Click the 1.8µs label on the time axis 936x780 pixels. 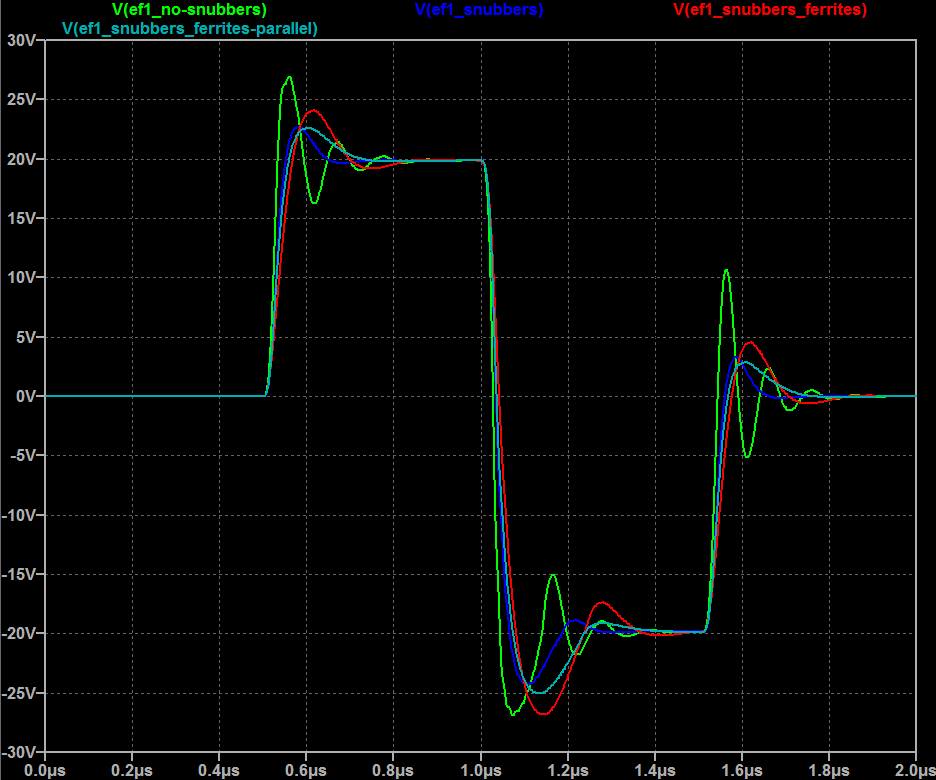(829, 770)
